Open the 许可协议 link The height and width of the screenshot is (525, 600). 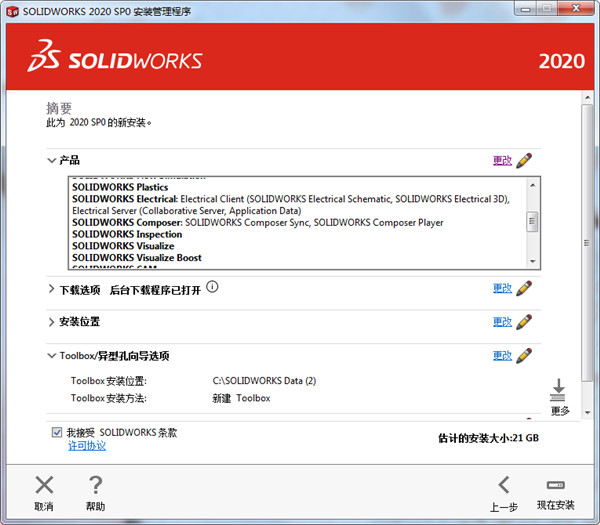coord(86,446)
